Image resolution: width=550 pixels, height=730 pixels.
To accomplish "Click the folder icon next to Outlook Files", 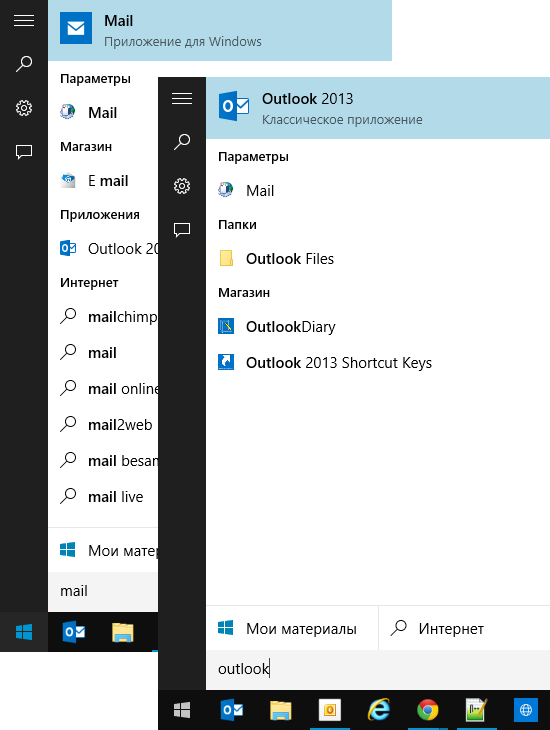I will (x=226, y=258).
